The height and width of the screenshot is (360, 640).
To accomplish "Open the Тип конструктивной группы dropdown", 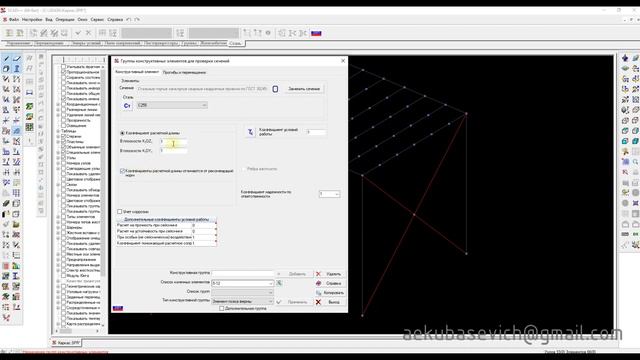I will coord(242,301).
